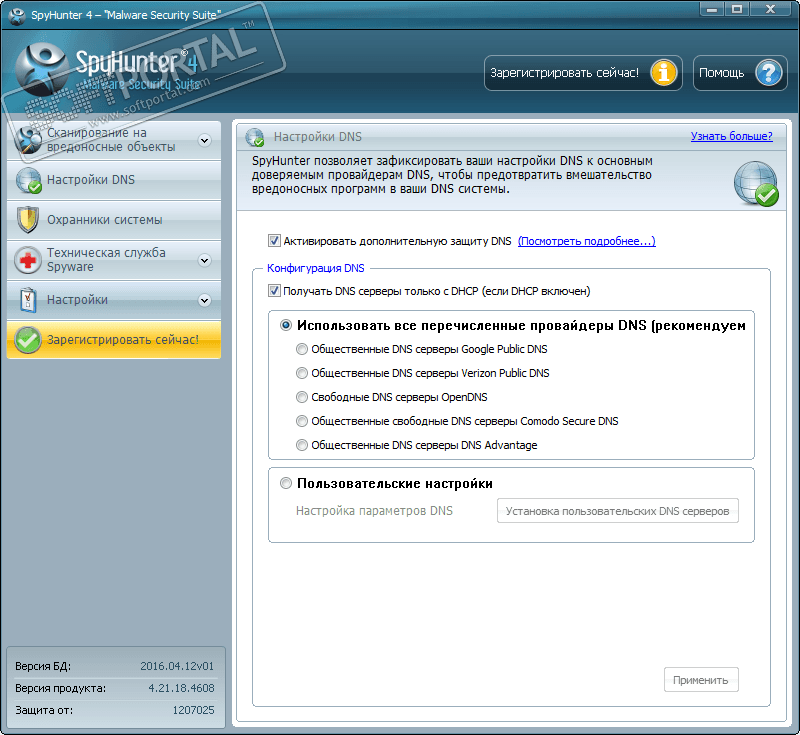
Task: Open Настройки sidebar item
Action: (114, 299)
